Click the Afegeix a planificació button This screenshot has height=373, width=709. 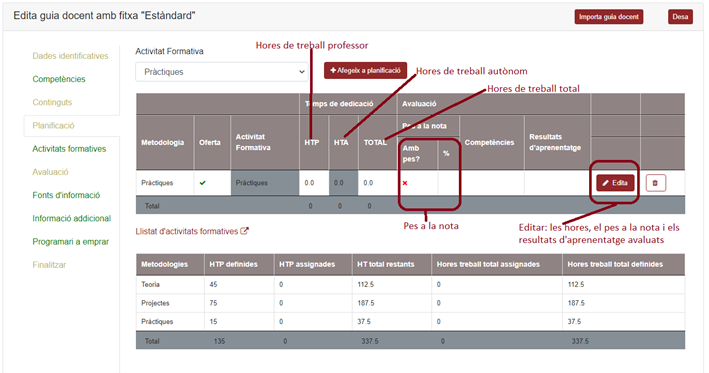[365, 71]
